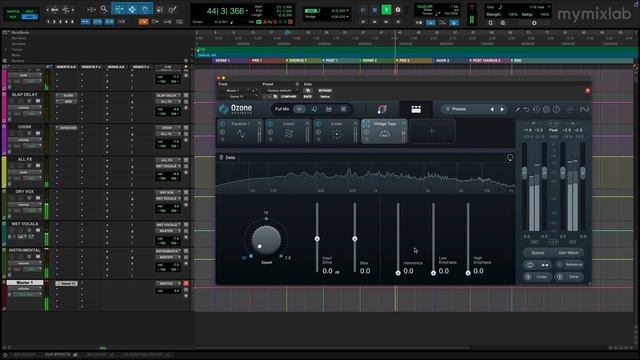640x360 pixels.
Task: Select the vocal focus icon next to Full Mix
Action: [x=314, y=109]
